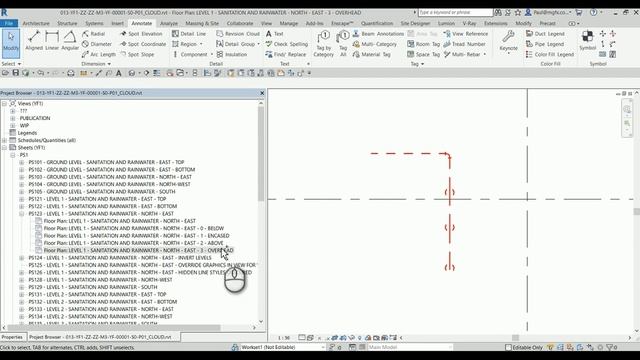640x360 pixels.
Task: Open the View Reference tool
Action: click(466, 33)
